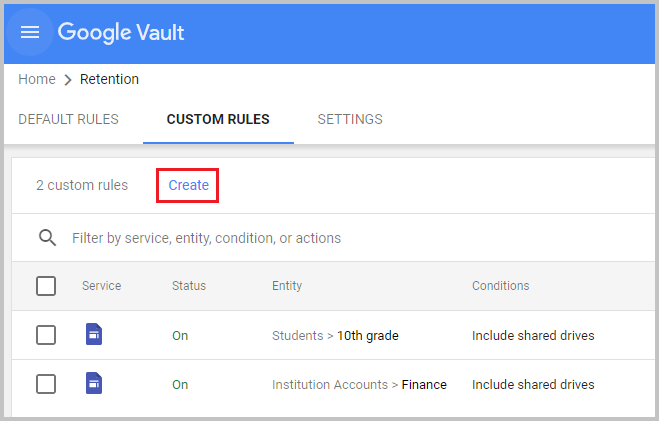Image resolution: width=659 pixels, height=421 pixels.
Task: Switch to the Default Rules tab
Action: (x=68, y=119)
